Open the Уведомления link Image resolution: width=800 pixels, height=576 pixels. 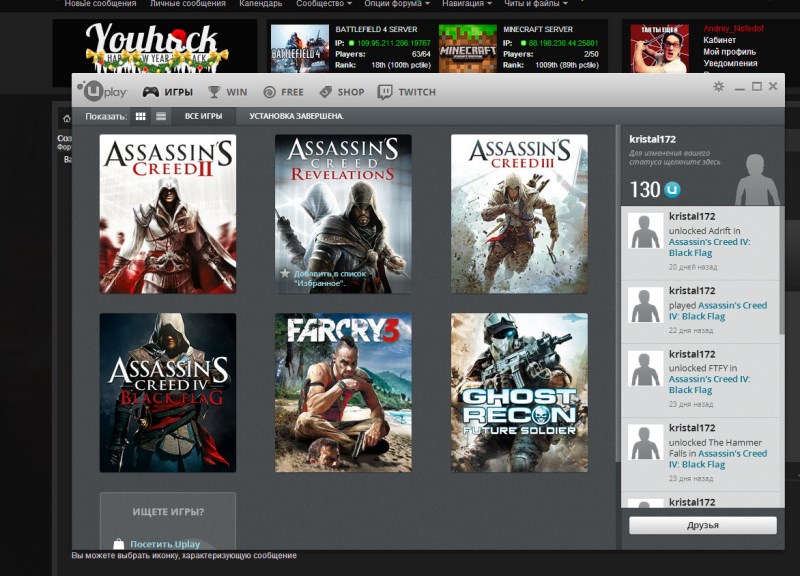[x=730, y=63]
